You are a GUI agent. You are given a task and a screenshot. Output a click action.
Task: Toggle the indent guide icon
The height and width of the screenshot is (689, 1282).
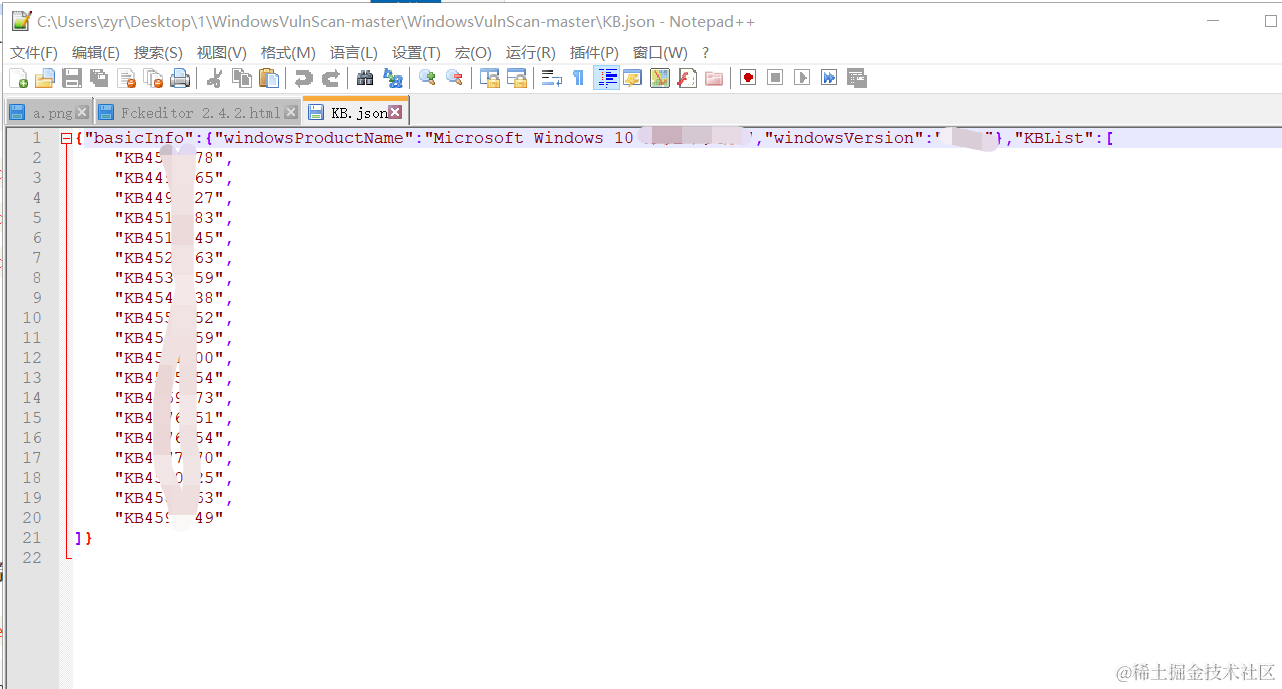pos(606,78)
